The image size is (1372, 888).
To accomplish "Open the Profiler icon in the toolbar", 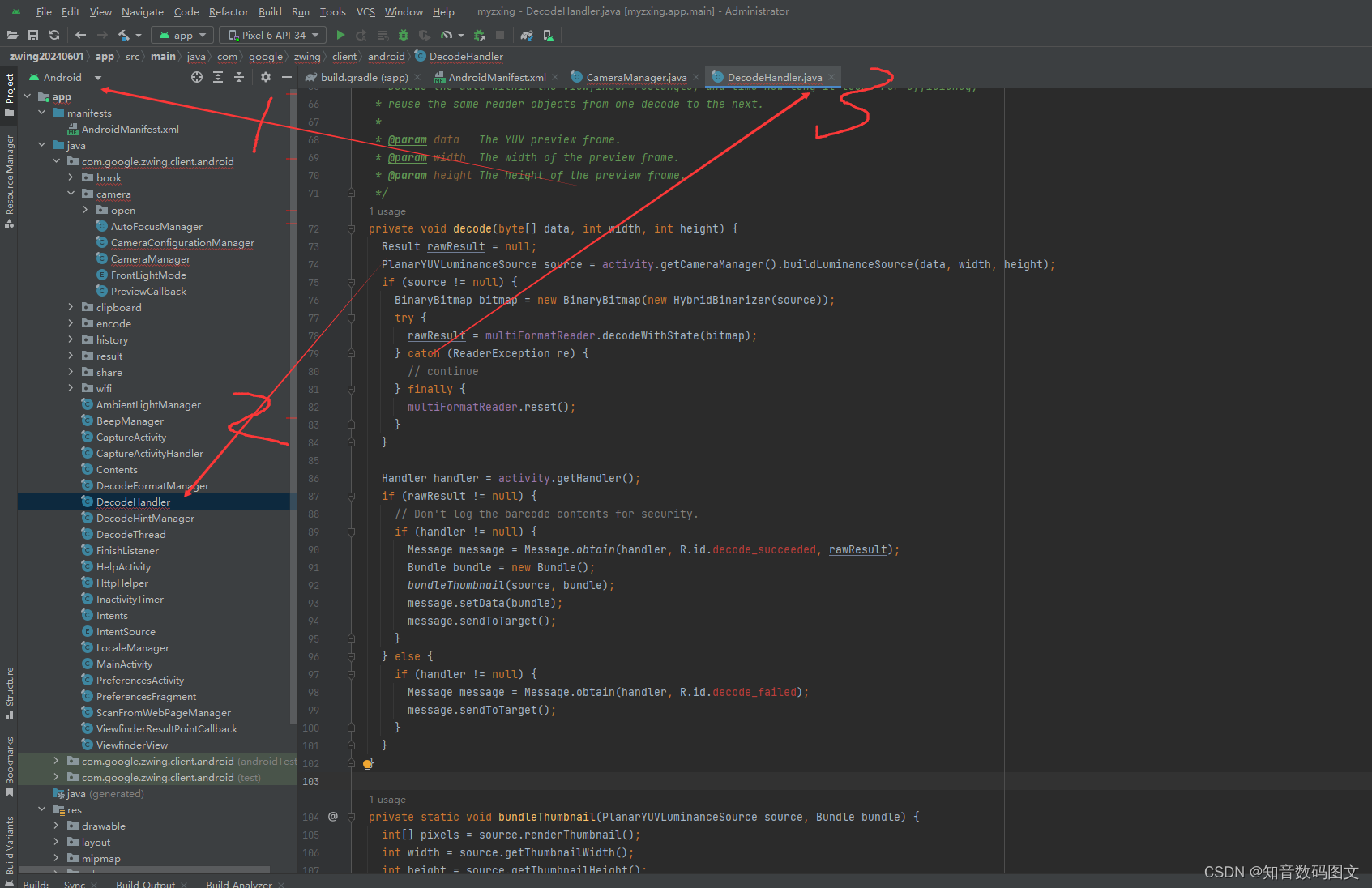I will click(x=447, y=35).
